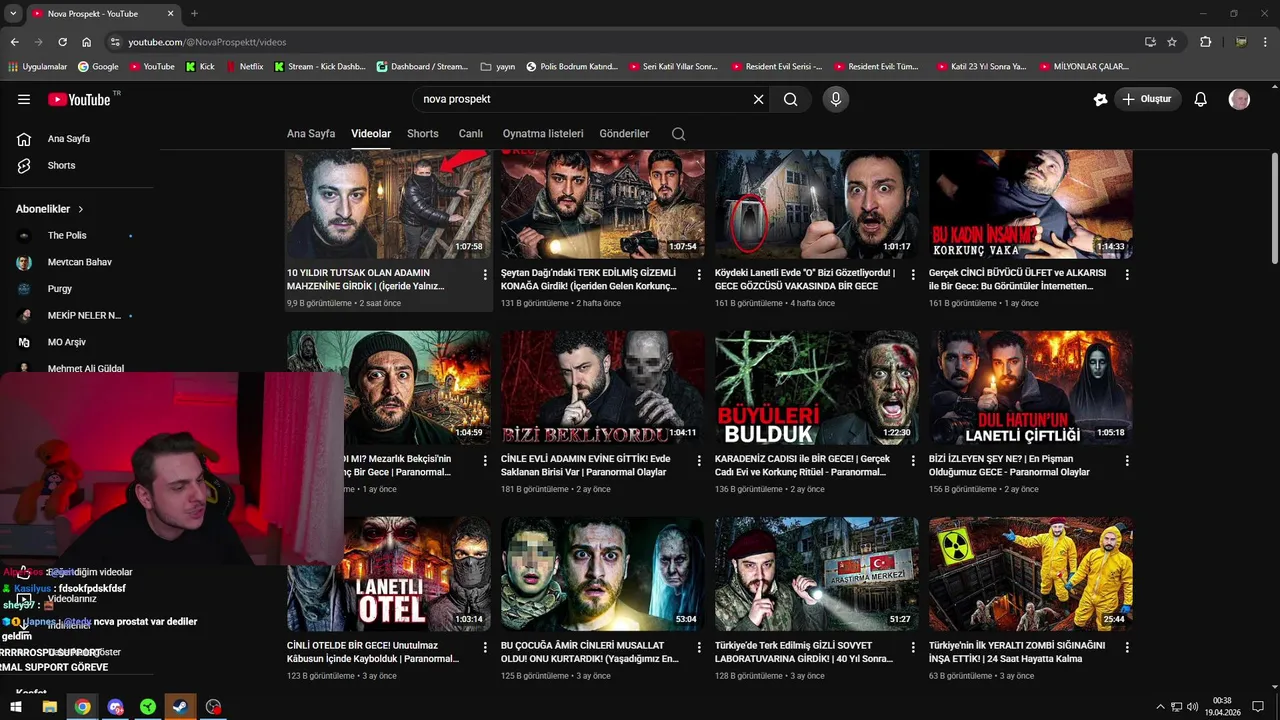Open Türkiye'de Terk Edilmiş GİZLİ SOVYET title
The image size is (1280, 720).
[x=804, y=652]
